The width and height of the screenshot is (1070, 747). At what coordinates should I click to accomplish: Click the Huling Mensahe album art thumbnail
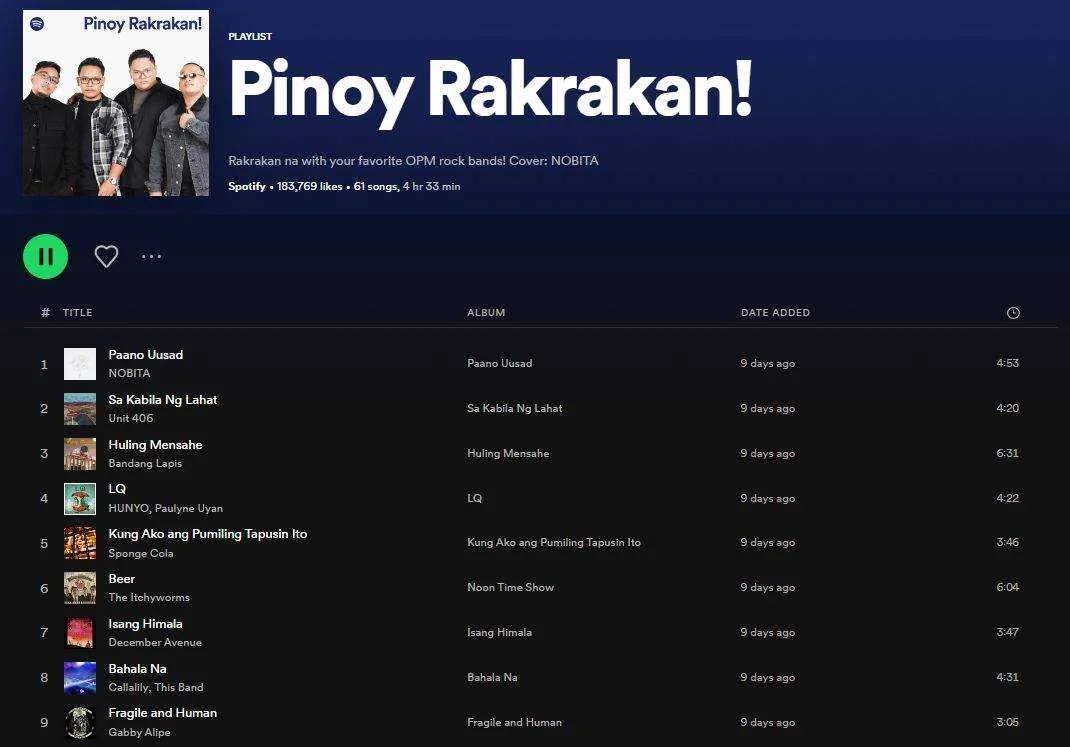(x=80, y=454)
